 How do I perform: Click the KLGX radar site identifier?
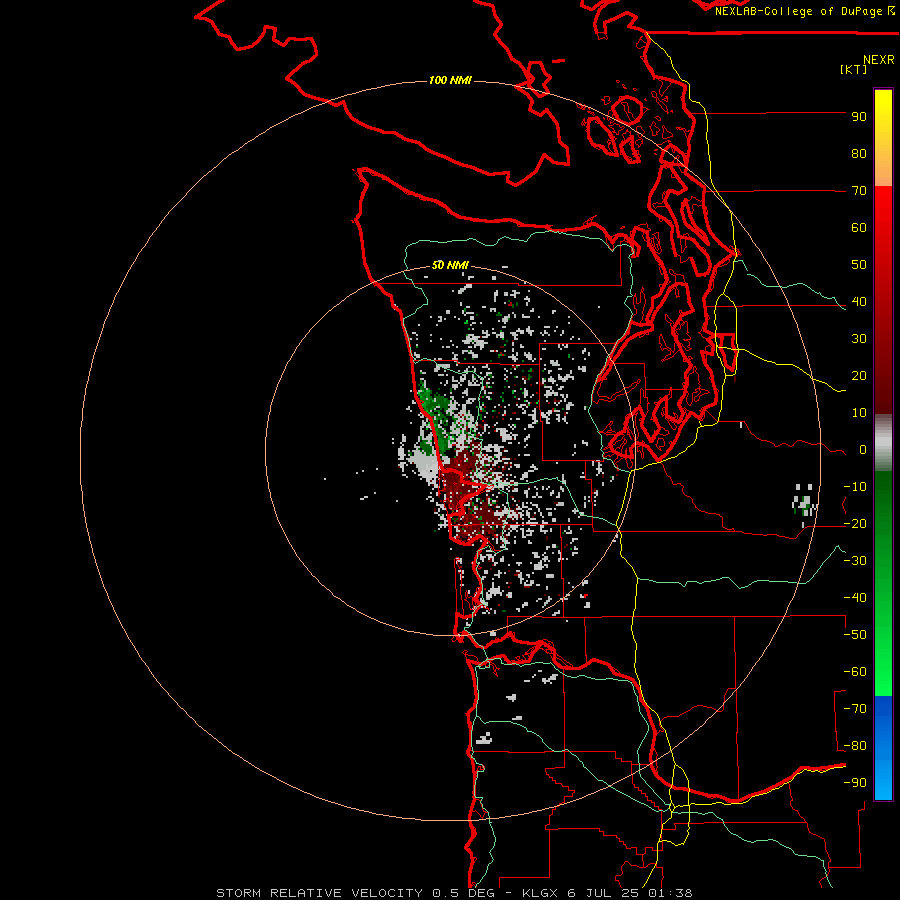540,893
